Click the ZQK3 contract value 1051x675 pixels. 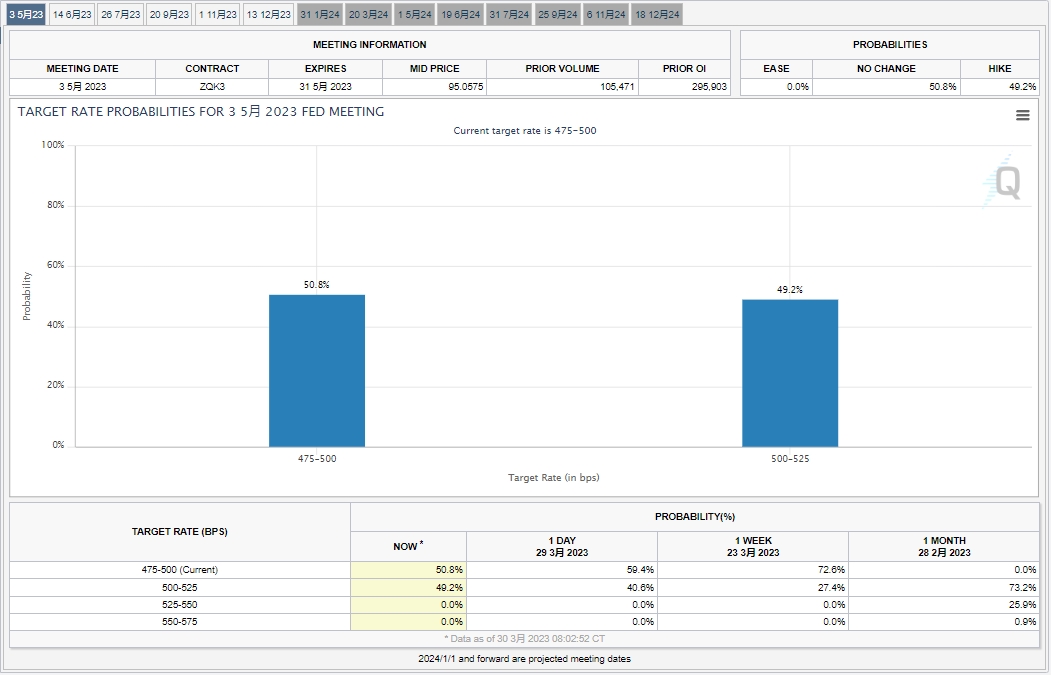pos(212,87)
